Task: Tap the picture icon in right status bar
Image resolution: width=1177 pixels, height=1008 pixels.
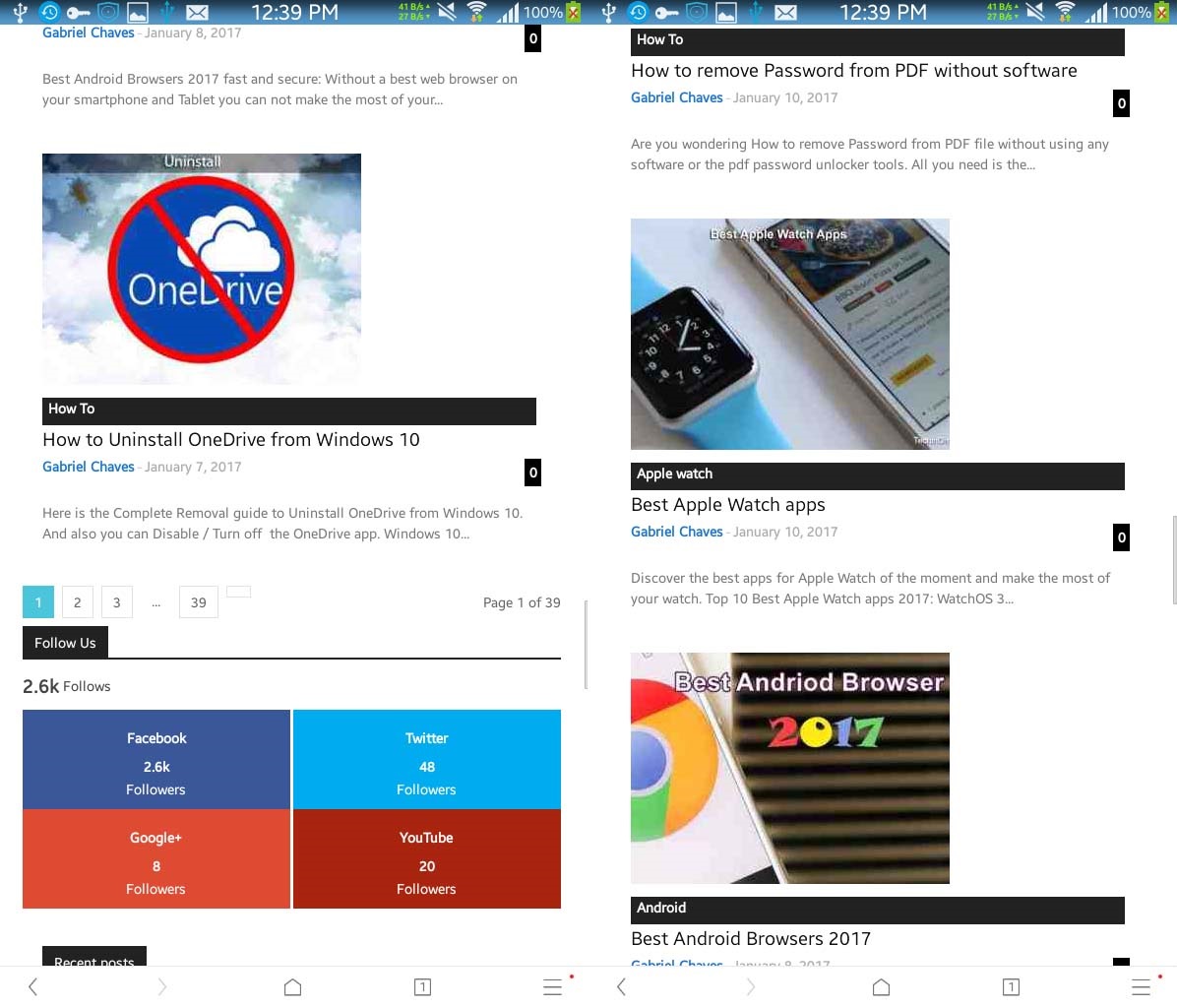Action: [x=726, y=12]
